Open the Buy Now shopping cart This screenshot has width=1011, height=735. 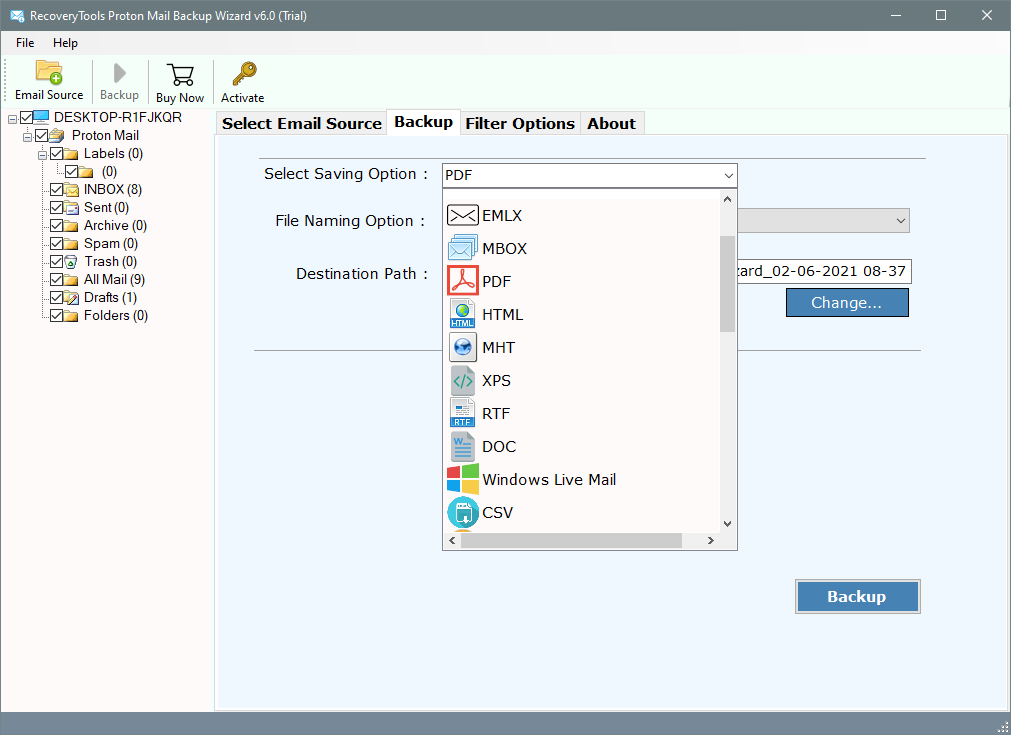click(180, 75)
